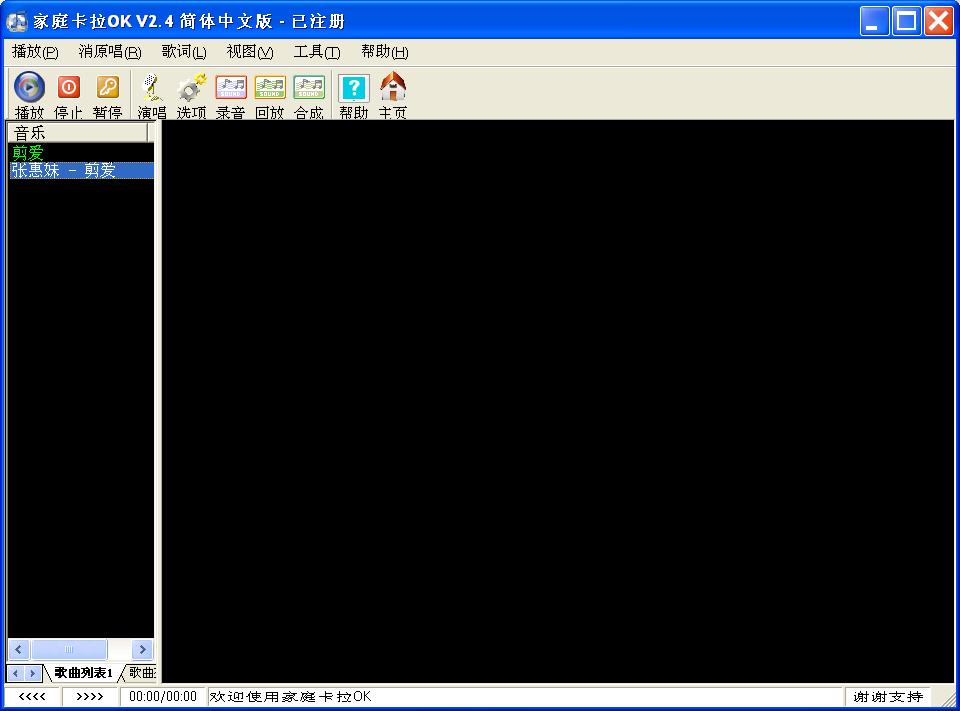
Task: Open the 播放(P) menu
Action: click(x=36, y=52)
